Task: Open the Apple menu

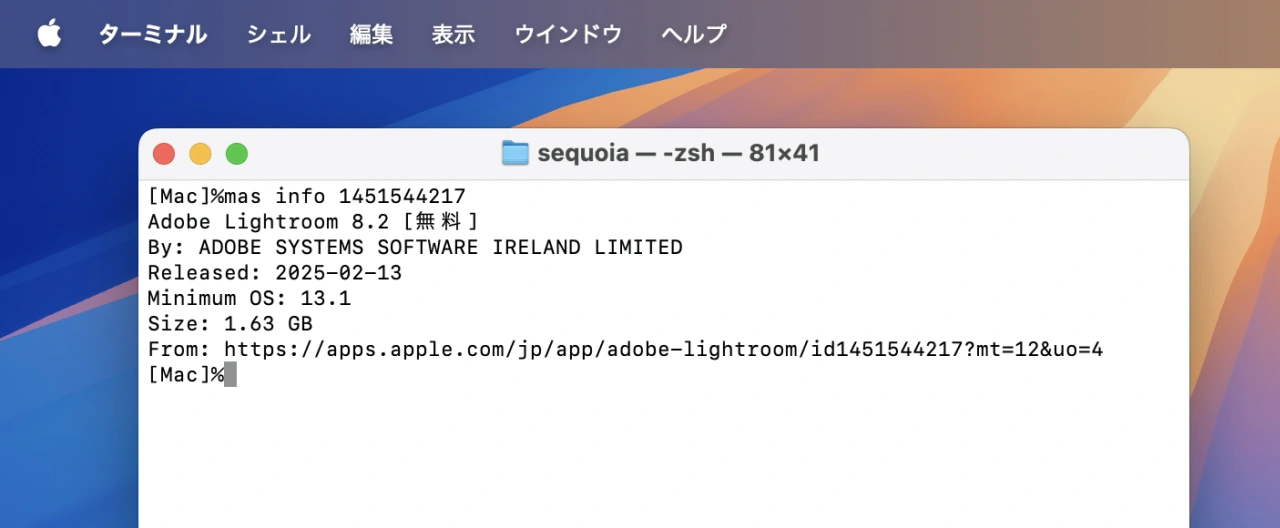Action: [x=49, y=34]
